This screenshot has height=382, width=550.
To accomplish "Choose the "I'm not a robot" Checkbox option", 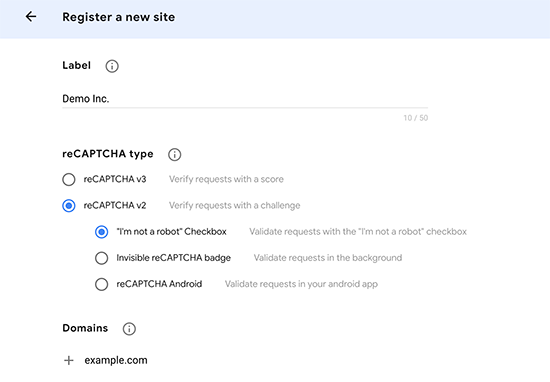I will [101, 232].
